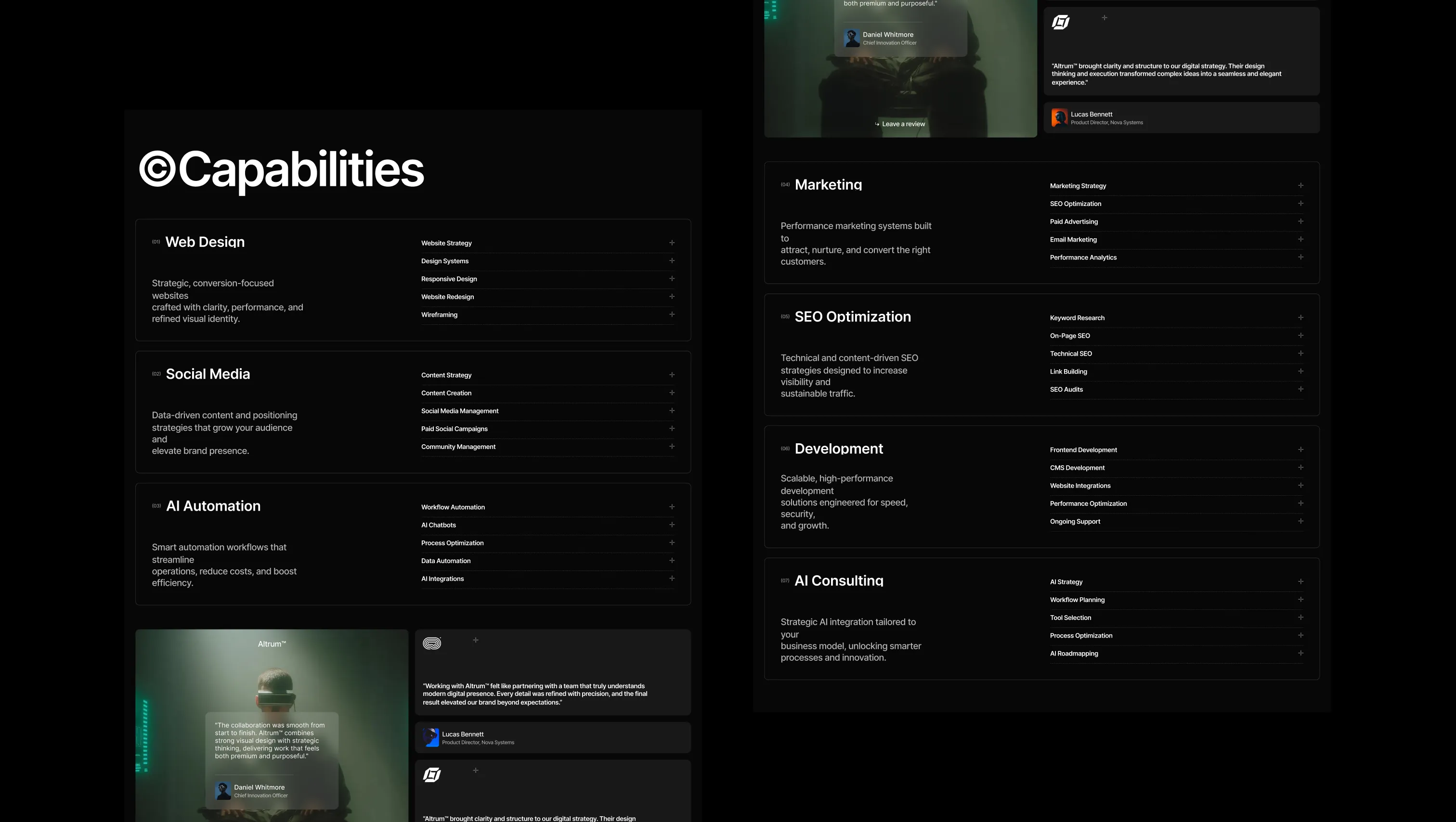Screen dimensions: 1456x822
Task: Click Lucas Bennett avatar in right column
Action: 1059,117
